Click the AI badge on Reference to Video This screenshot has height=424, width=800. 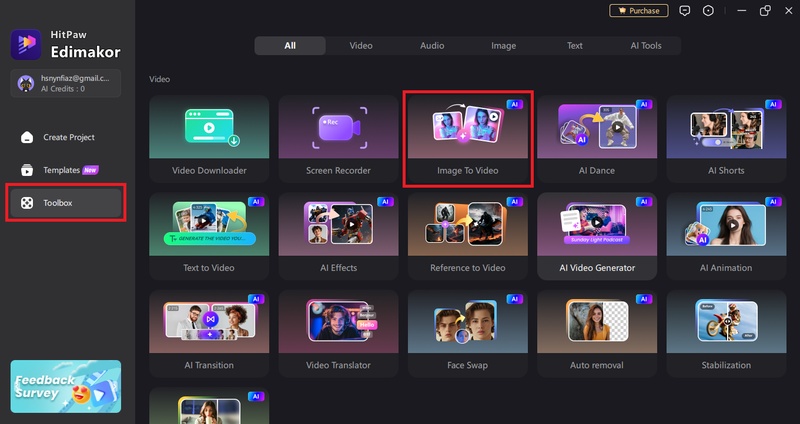click(x=514, y=202)
